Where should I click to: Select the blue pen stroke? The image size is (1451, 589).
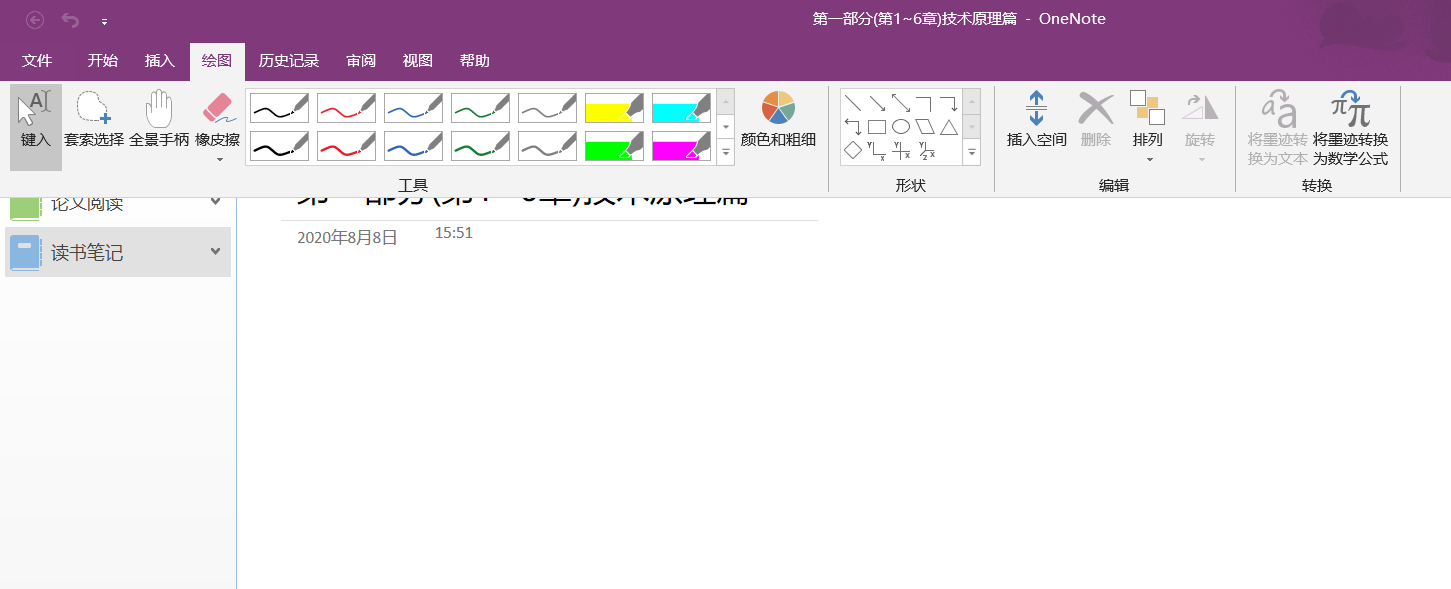412,107
